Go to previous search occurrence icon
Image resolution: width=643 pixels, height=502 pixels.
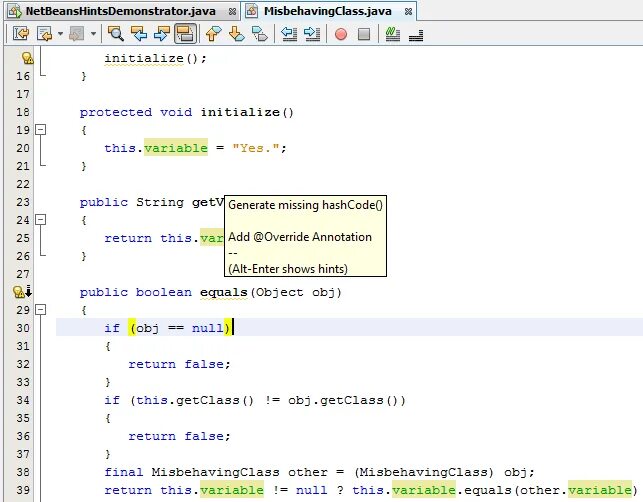click(x=139, y=34)
